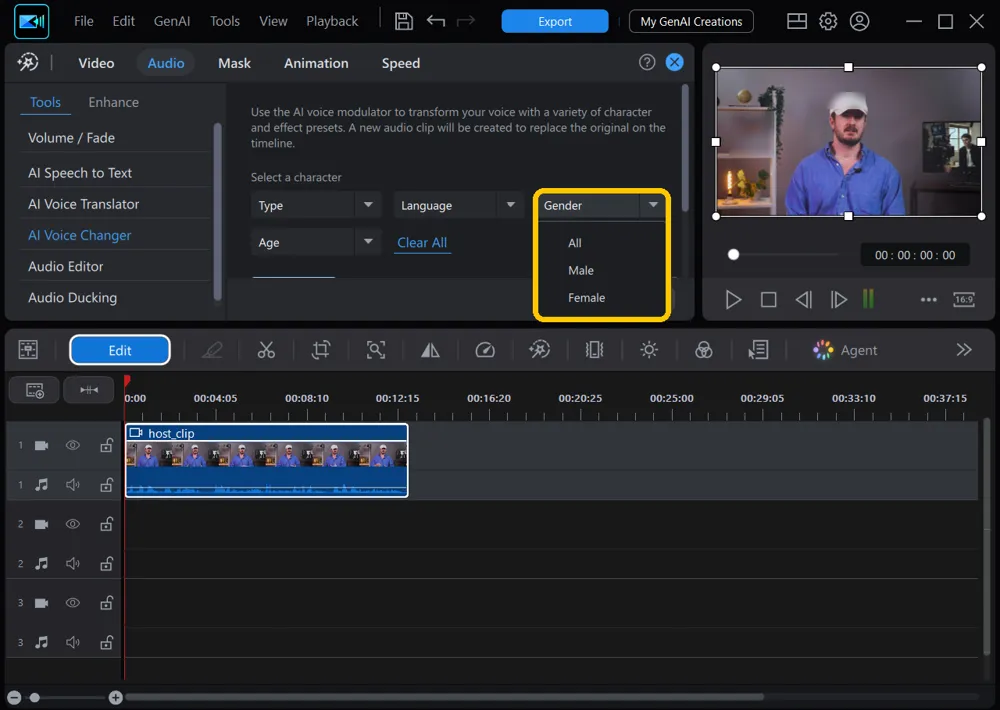This screenshot has height=710, width=1000.
Task: Open the color adjustment sun icon
Action: coord(649,350)
